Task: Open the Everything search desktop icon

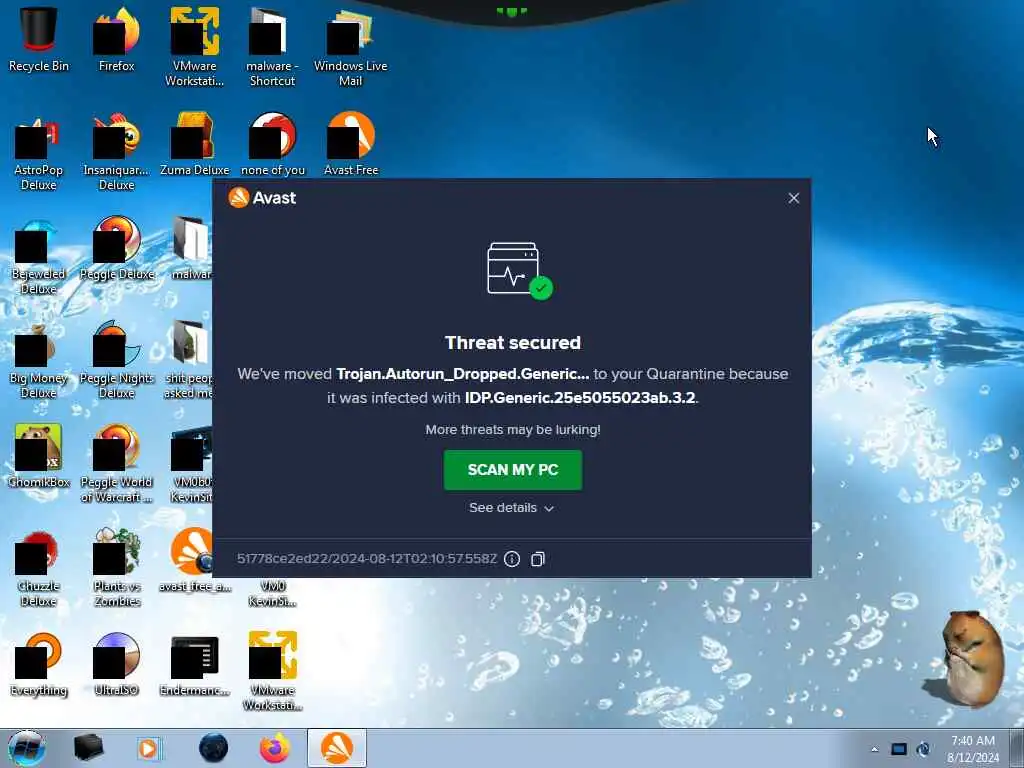Action: pyautogui.click(x=39, y=664)
